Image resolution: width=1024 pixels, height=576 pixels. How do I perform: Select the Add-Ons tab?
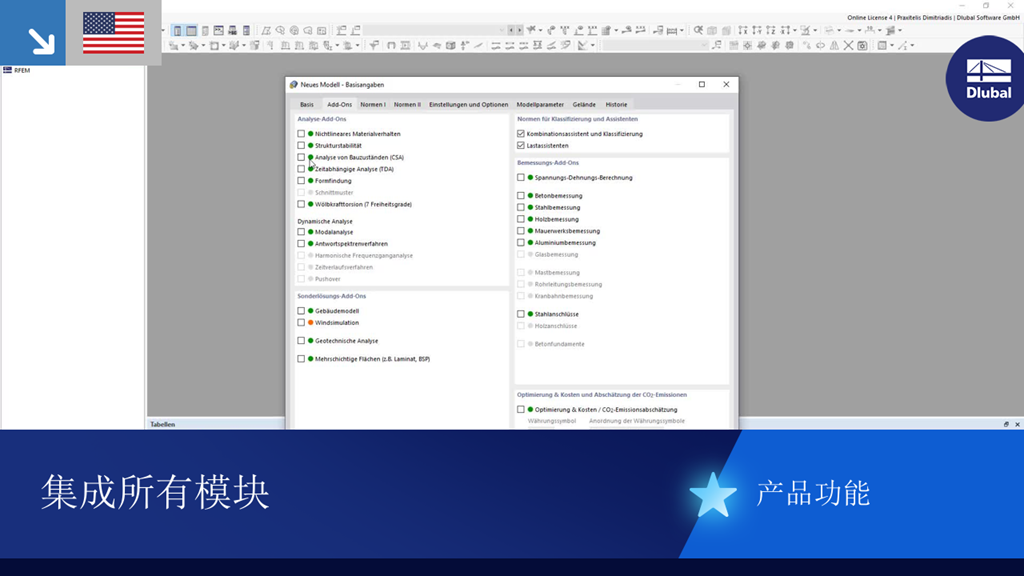340,104
